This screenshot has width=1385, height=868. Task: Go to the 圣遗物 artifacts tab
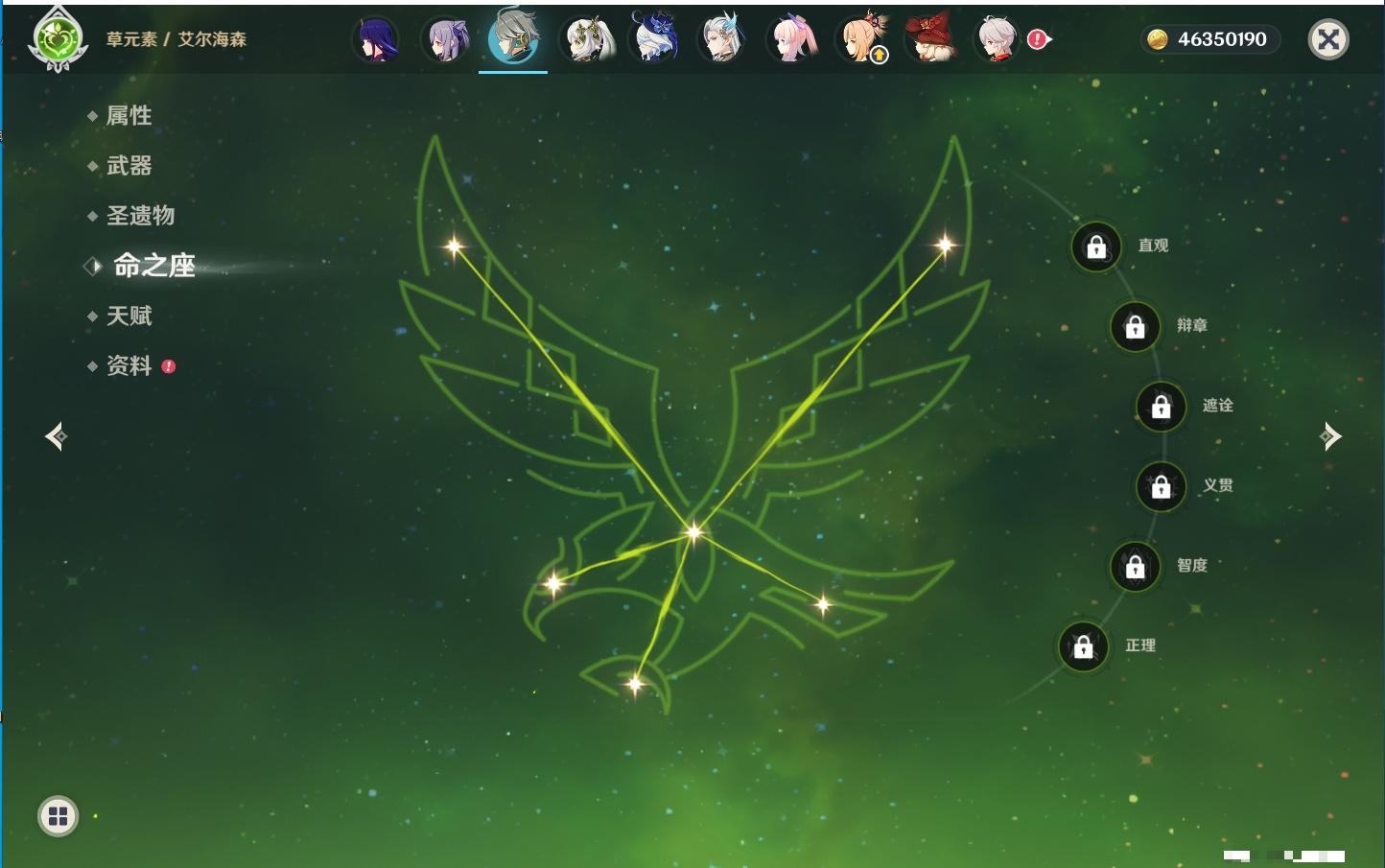point(140,216)
